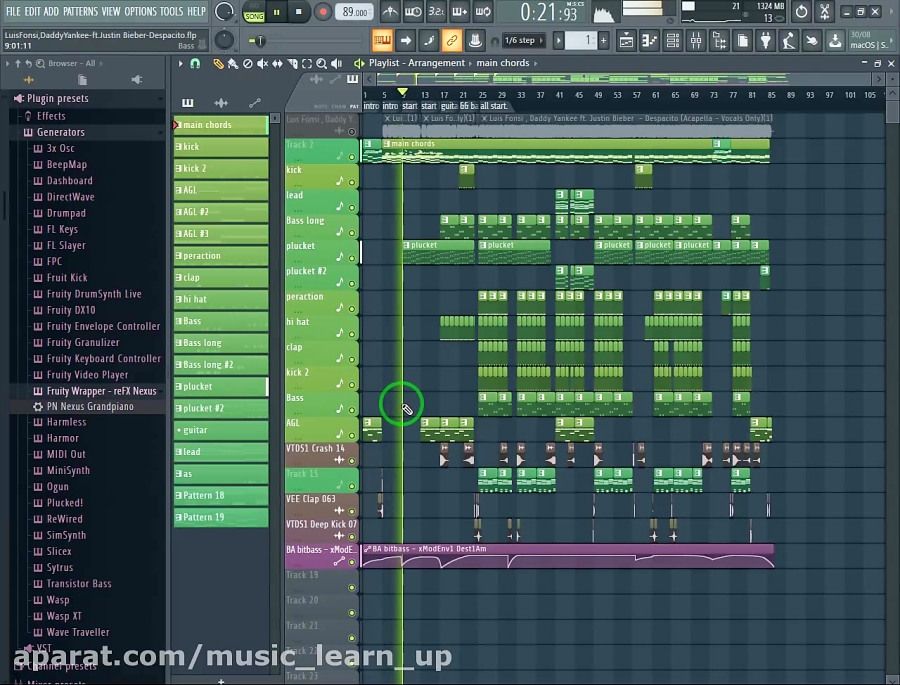Screen dimensions: 900x685
Task: Open the Playlist window from toolbar icon
Action: click(626, 41)
